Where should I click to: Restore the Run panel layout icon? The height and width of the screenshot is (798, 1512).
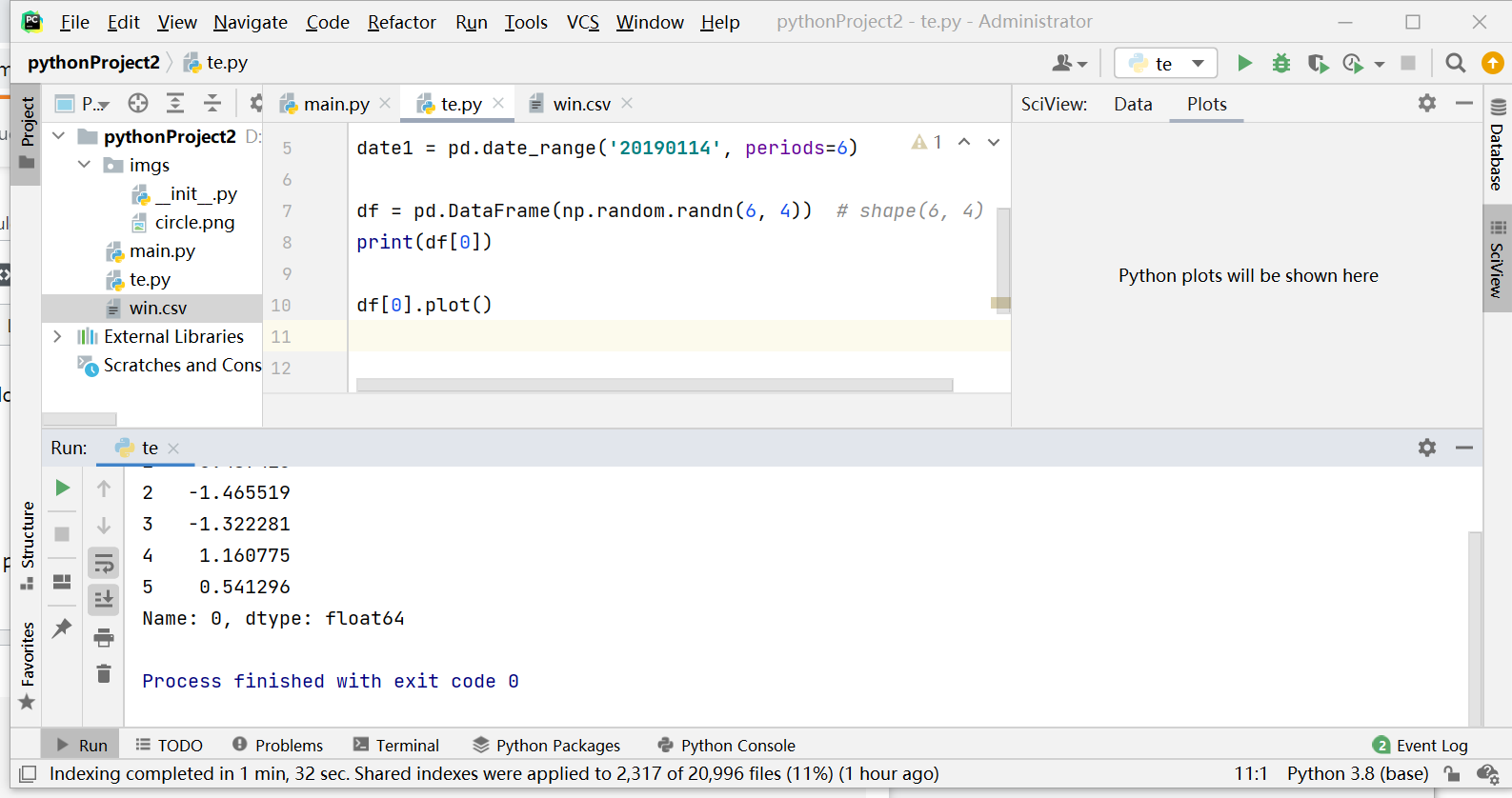point(63,581)
